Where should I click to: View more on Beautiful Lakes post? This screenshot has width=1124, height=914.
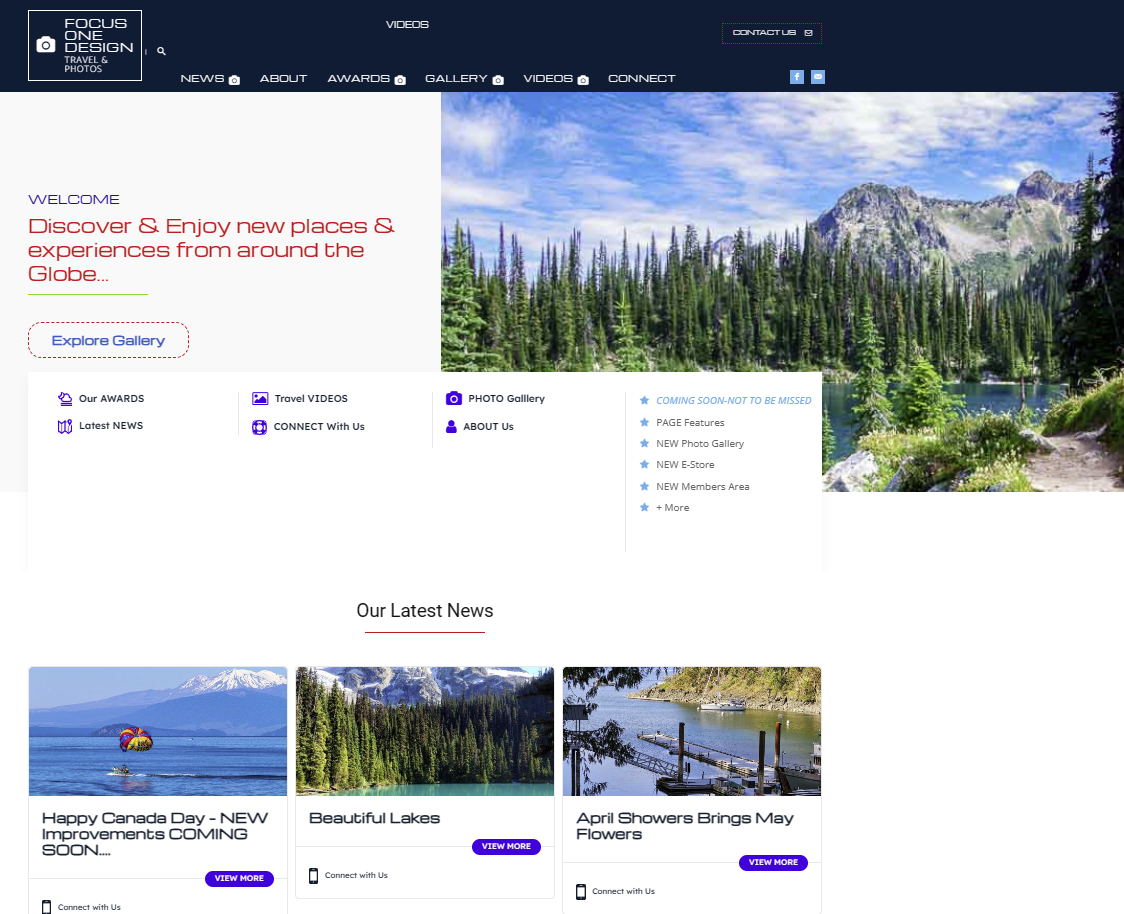click(506, 847)
